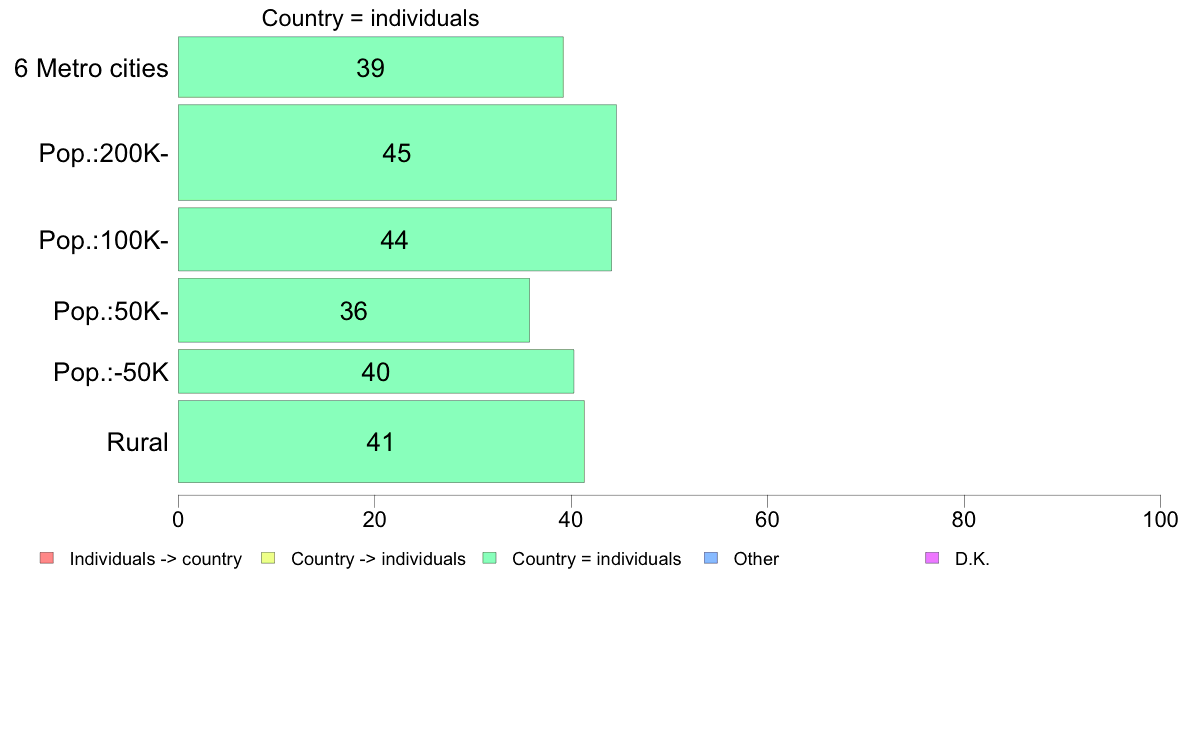Select the Pop.:200K- bar showing 45
The height and width of the screenshot is (736, 1188).
point(397,152)
